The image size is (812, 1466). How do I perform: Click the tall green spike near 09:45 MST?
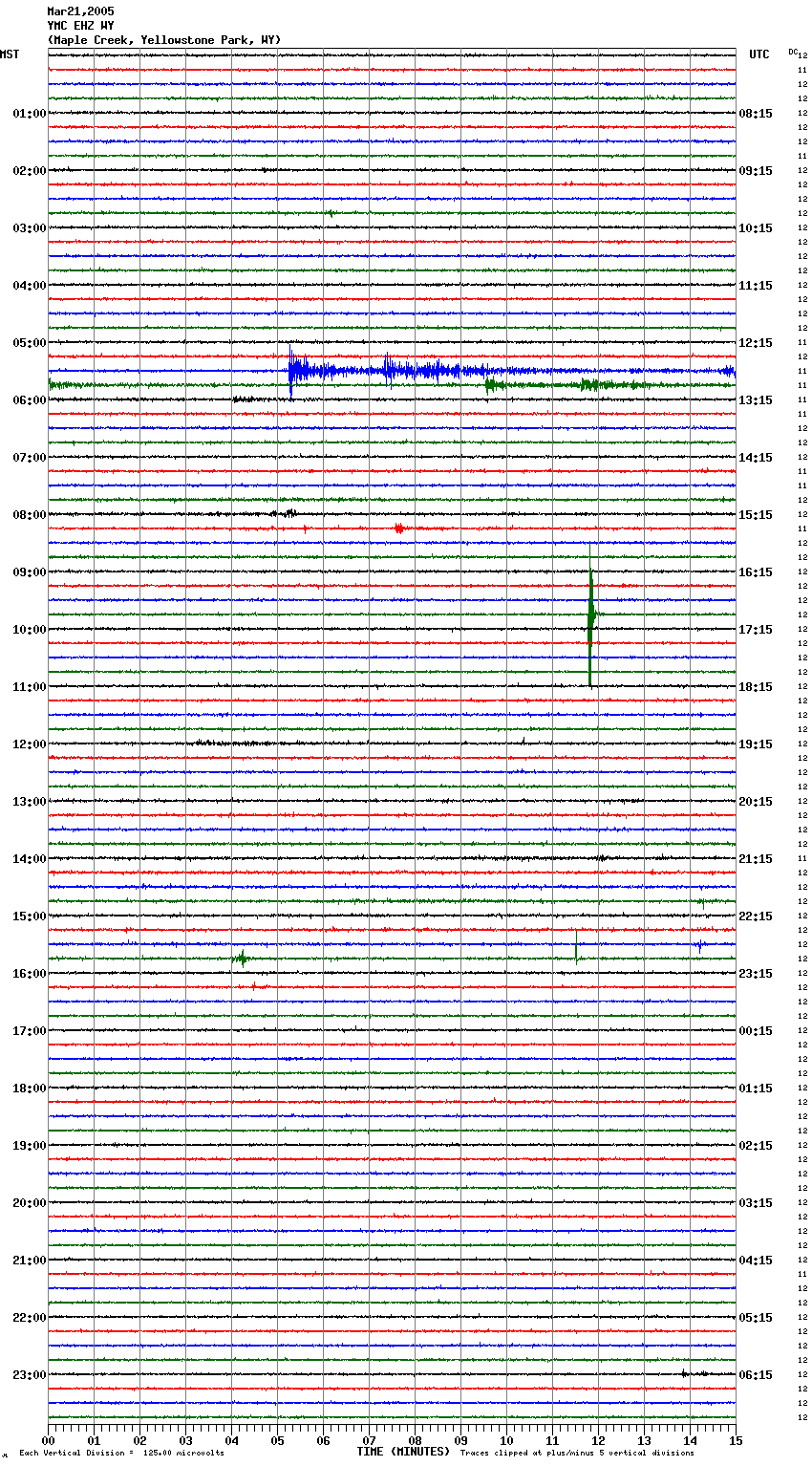pos(591,615)
